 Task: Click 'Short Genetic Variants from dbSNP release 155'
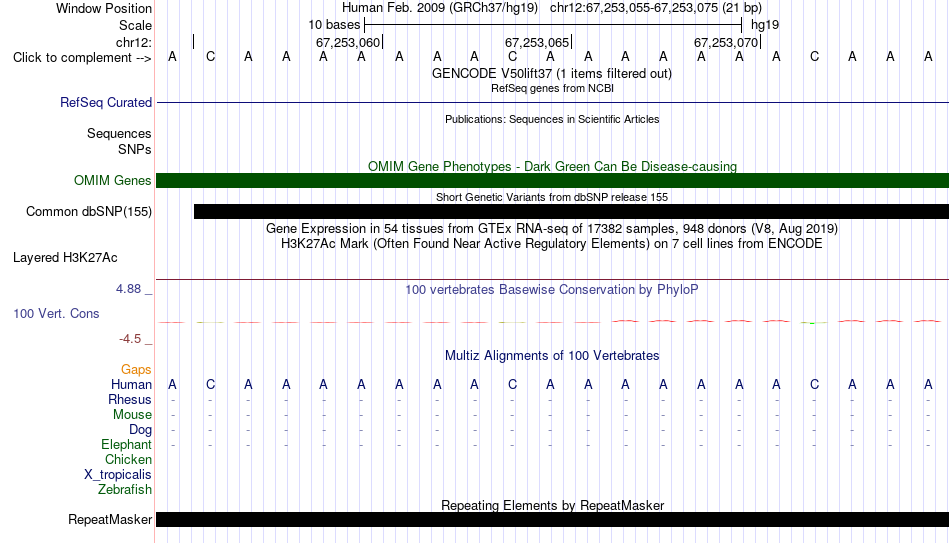click(552, 197)
